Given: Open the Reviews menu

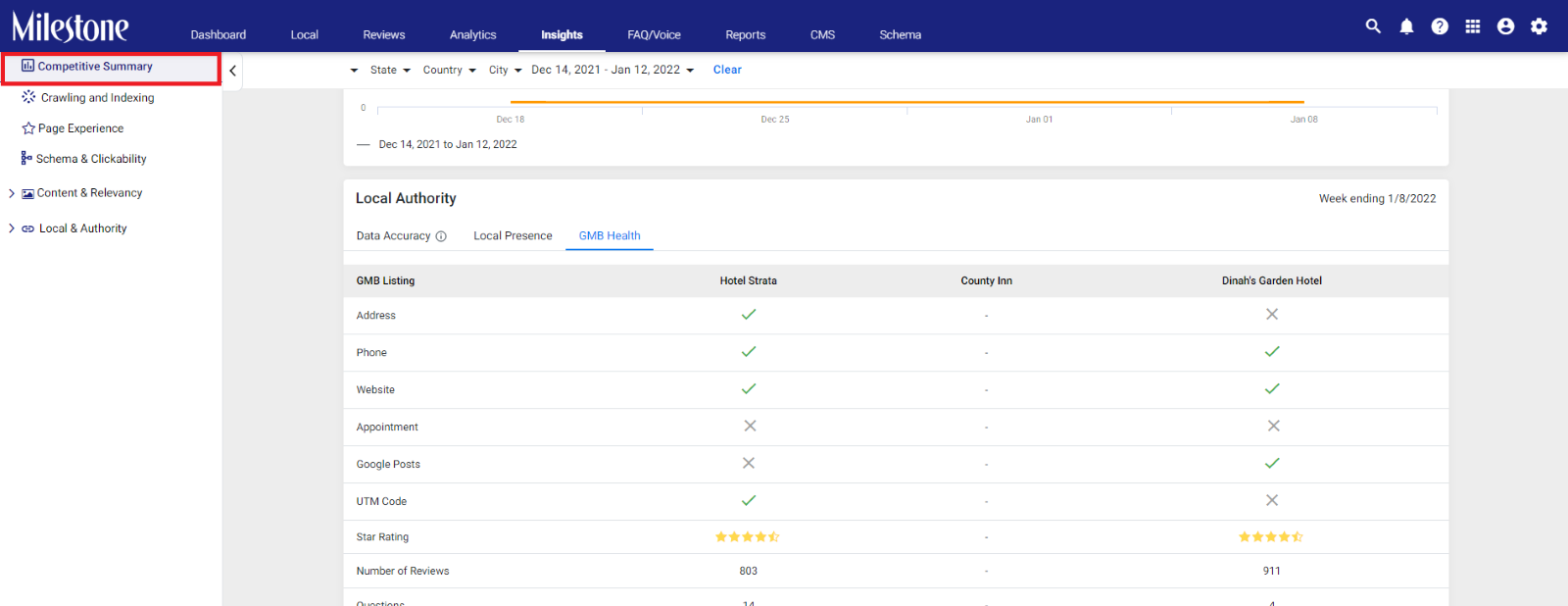Looking at the screenshot, I should coord(384,34).
